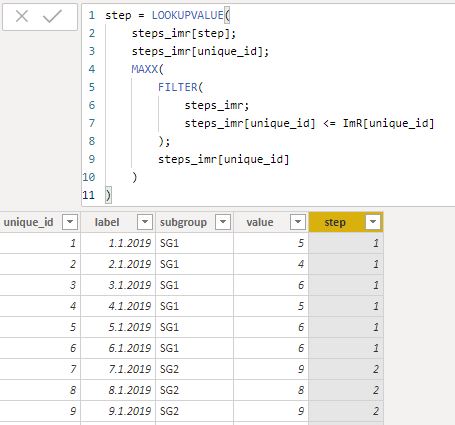This screenshot has height=425, width=455.
Task: Click steps_imr[unique_id] in formula line 3
Action: (198, 51)
